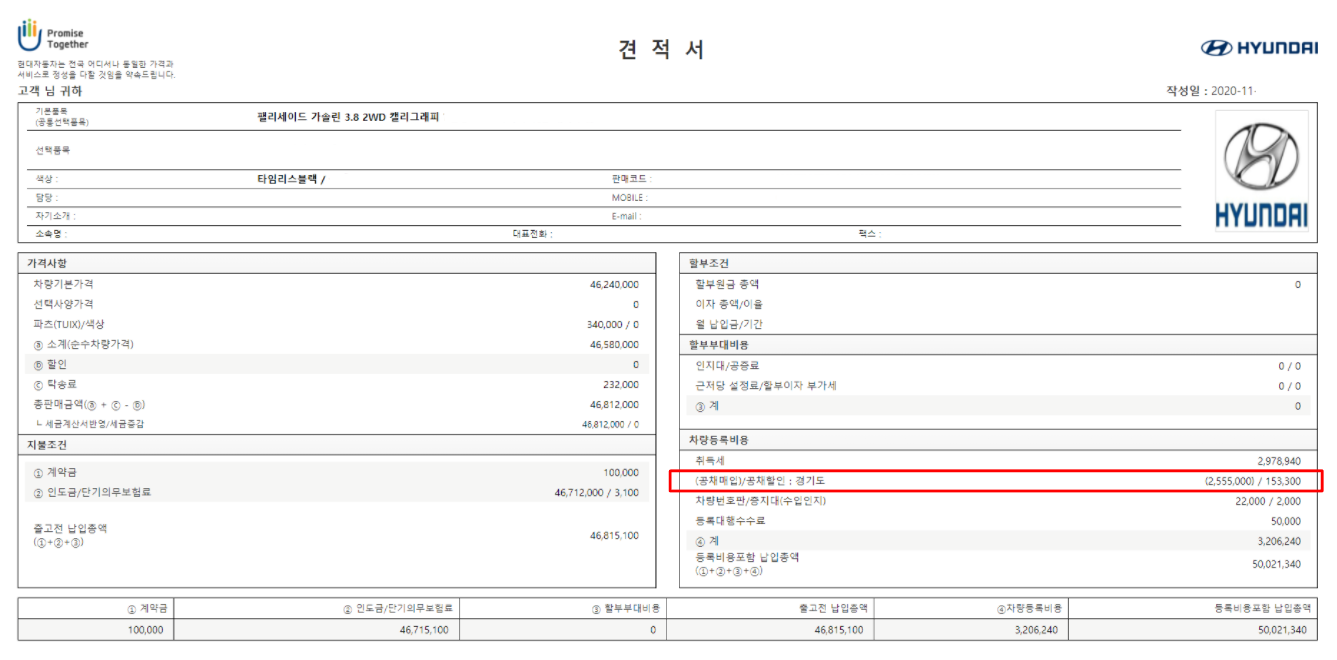Screen dimensions: 1337x660
Task: Click the 할부원금 총액 label
Action: tap(727, 284)
